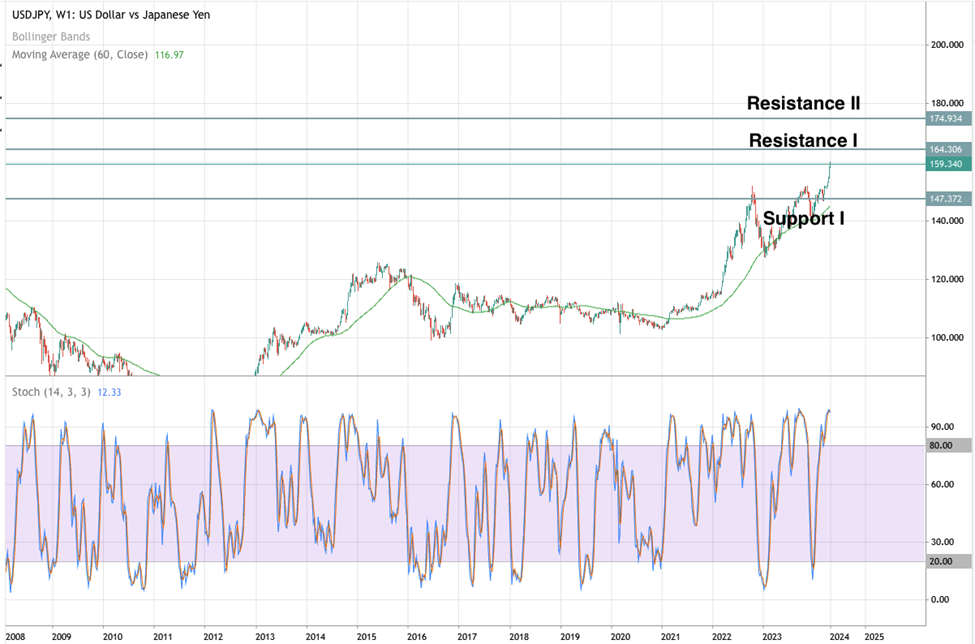Click the 164.306 price tag
This screenshot has height=644, width=975.
coord(945,149)
